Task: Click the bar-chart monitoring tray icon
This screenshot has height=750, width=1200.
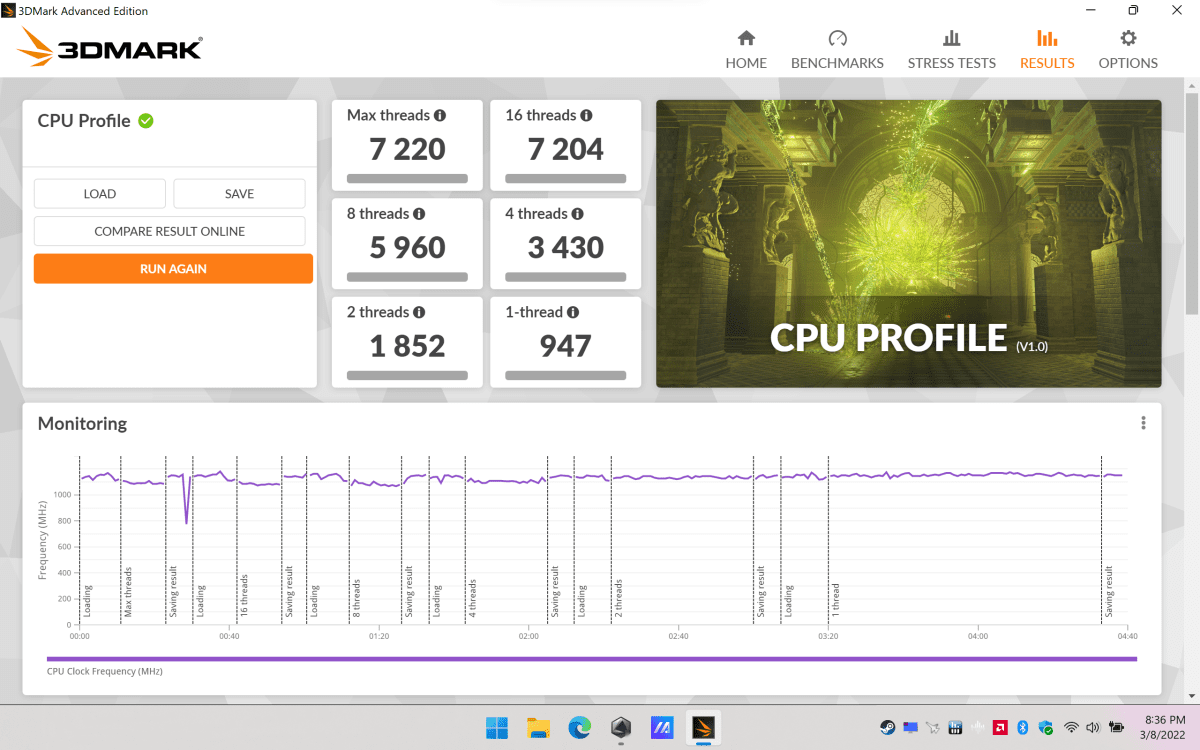Action: (x=955, y=727)
